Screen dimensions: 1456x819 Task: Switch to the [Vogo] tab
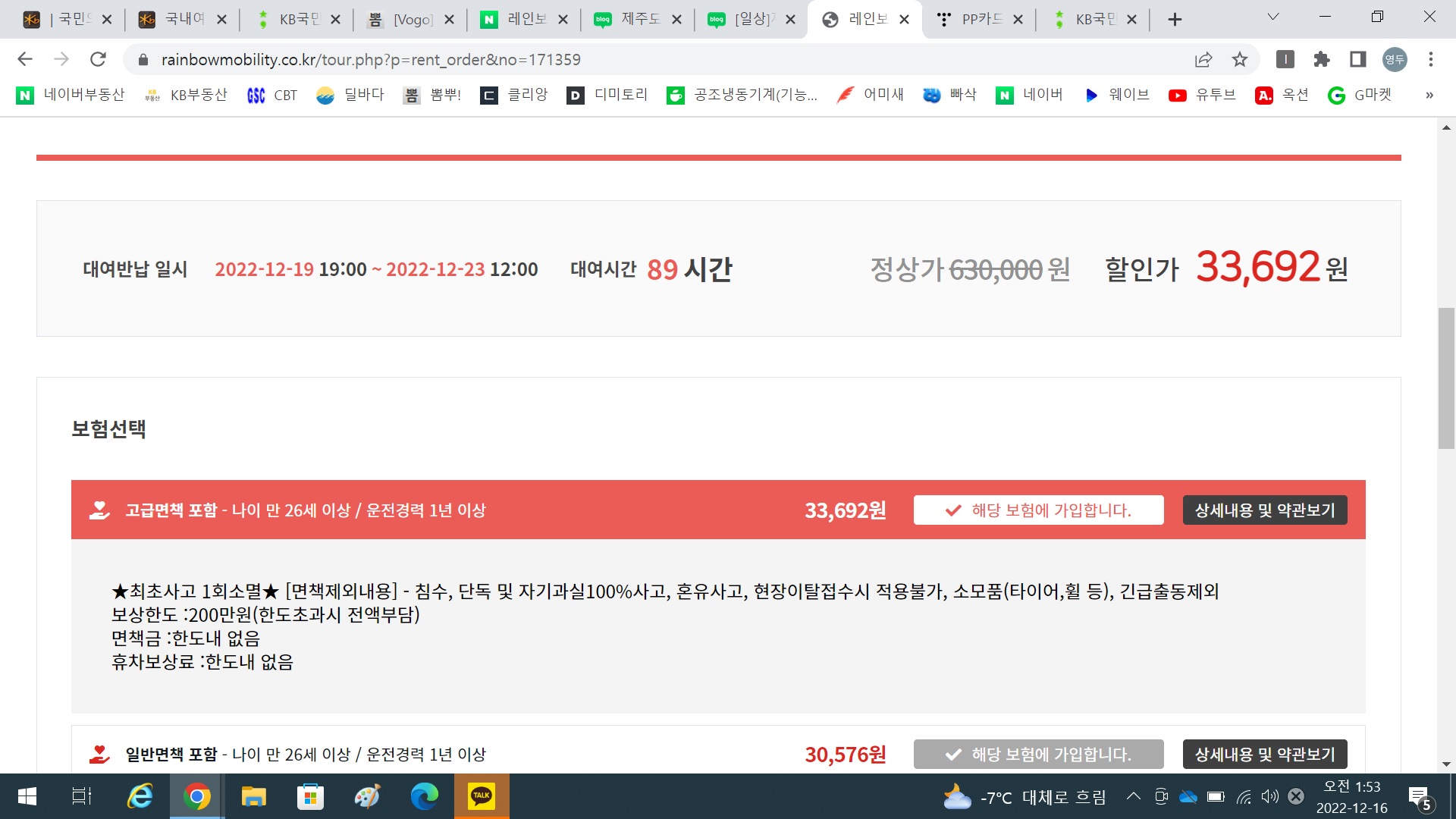pyautogui.click(x=409, y=19)
